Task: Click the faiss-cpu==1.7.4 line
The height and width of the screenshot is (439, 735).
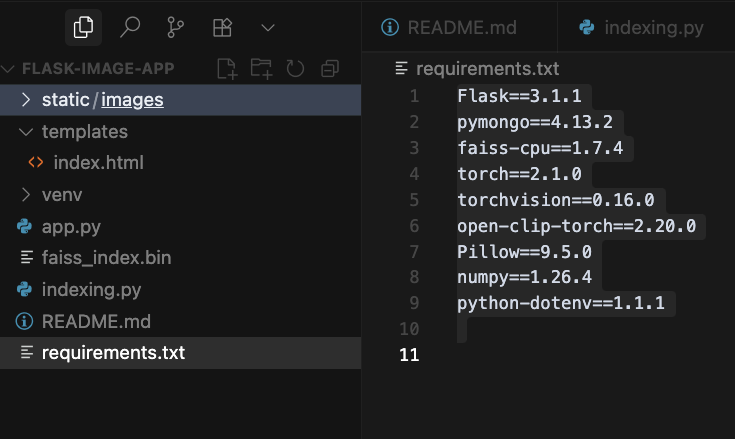Action: tap(540, 148)
